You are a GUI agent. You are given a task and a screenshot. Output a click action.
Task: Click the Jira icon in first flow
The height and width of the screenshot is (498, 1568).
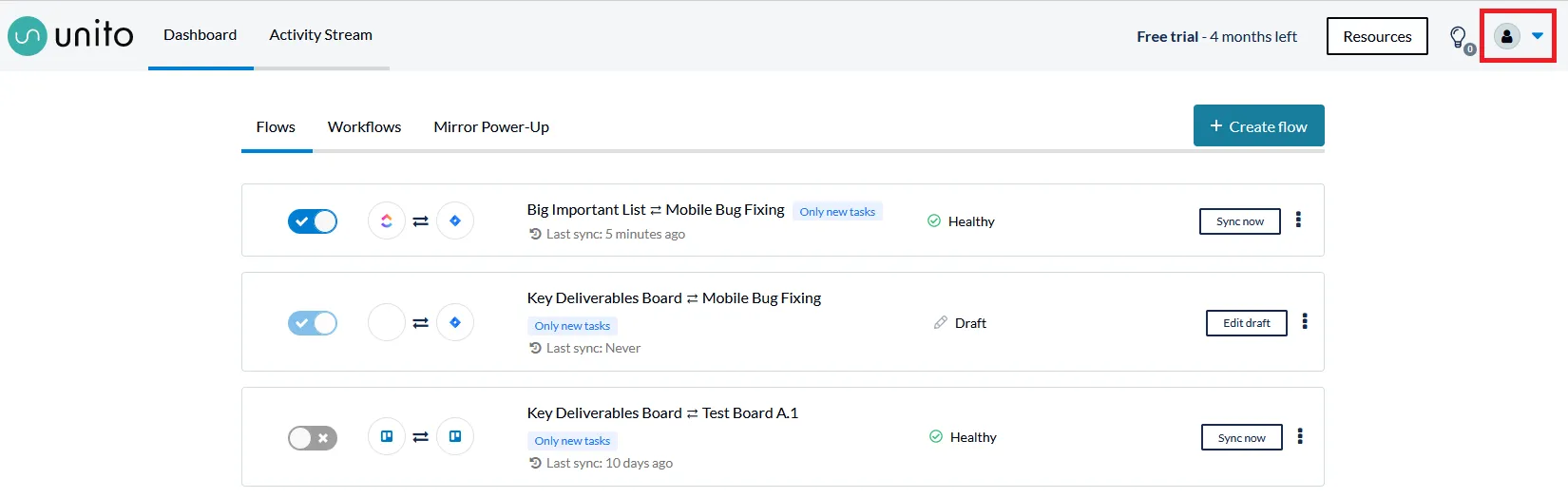455,221
